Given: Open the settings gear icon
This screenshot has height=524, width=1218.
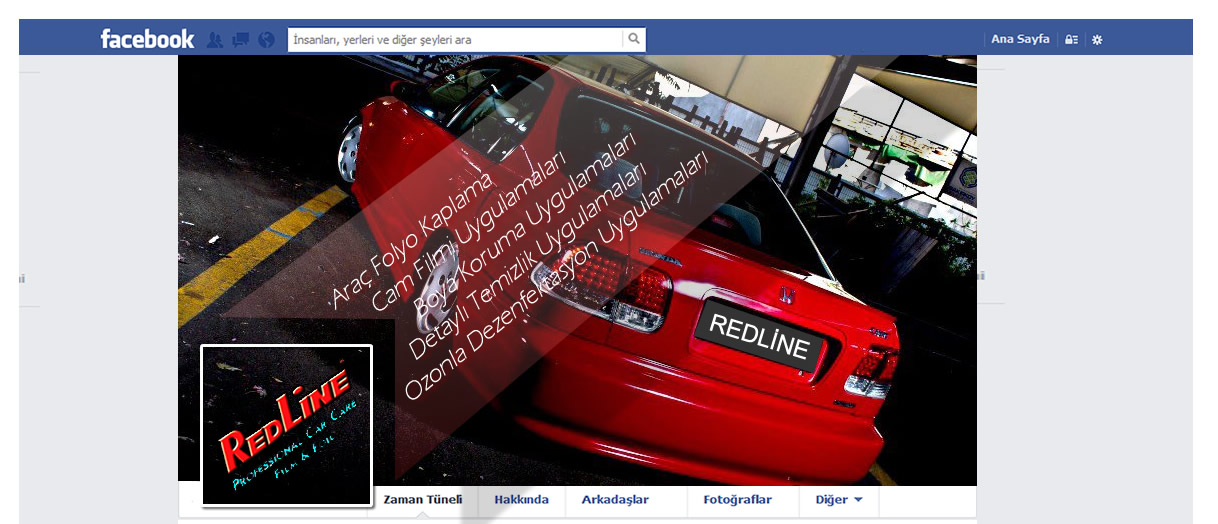Looking at the screenshot, I should coord(1097,40).
